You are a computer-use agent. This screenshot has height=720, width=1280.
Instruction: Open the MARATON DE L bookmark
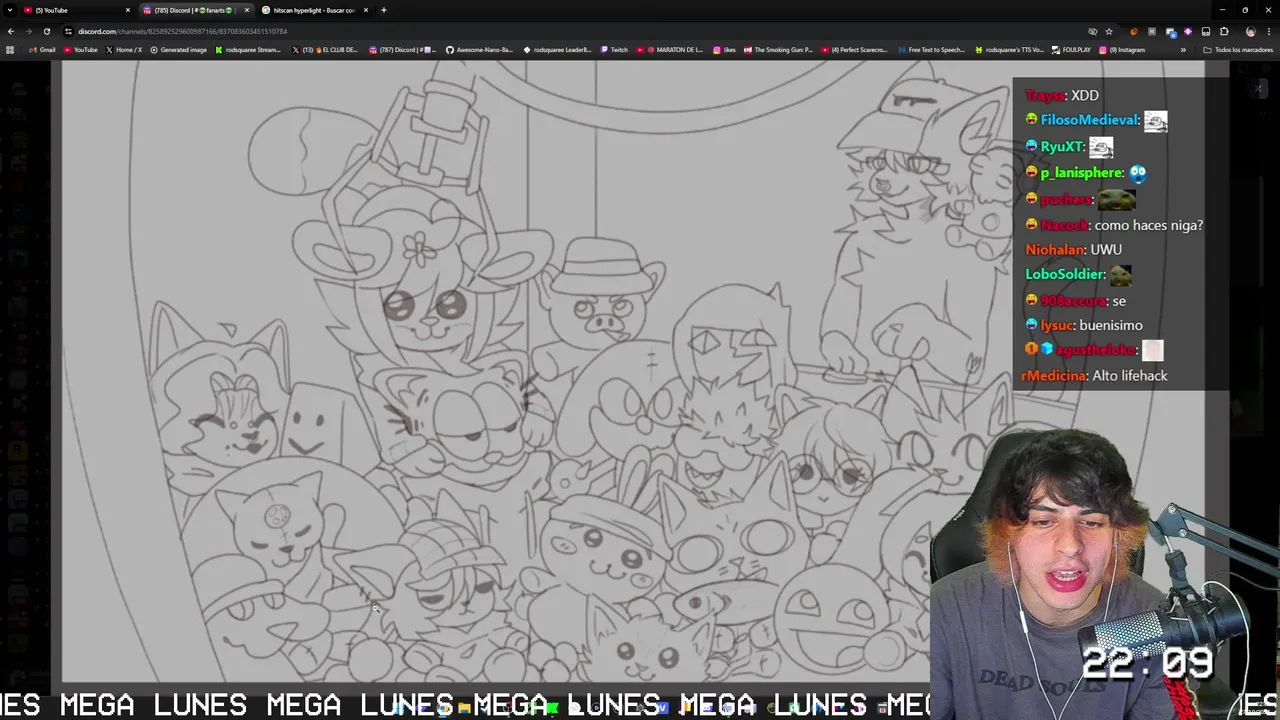[670, 50]
